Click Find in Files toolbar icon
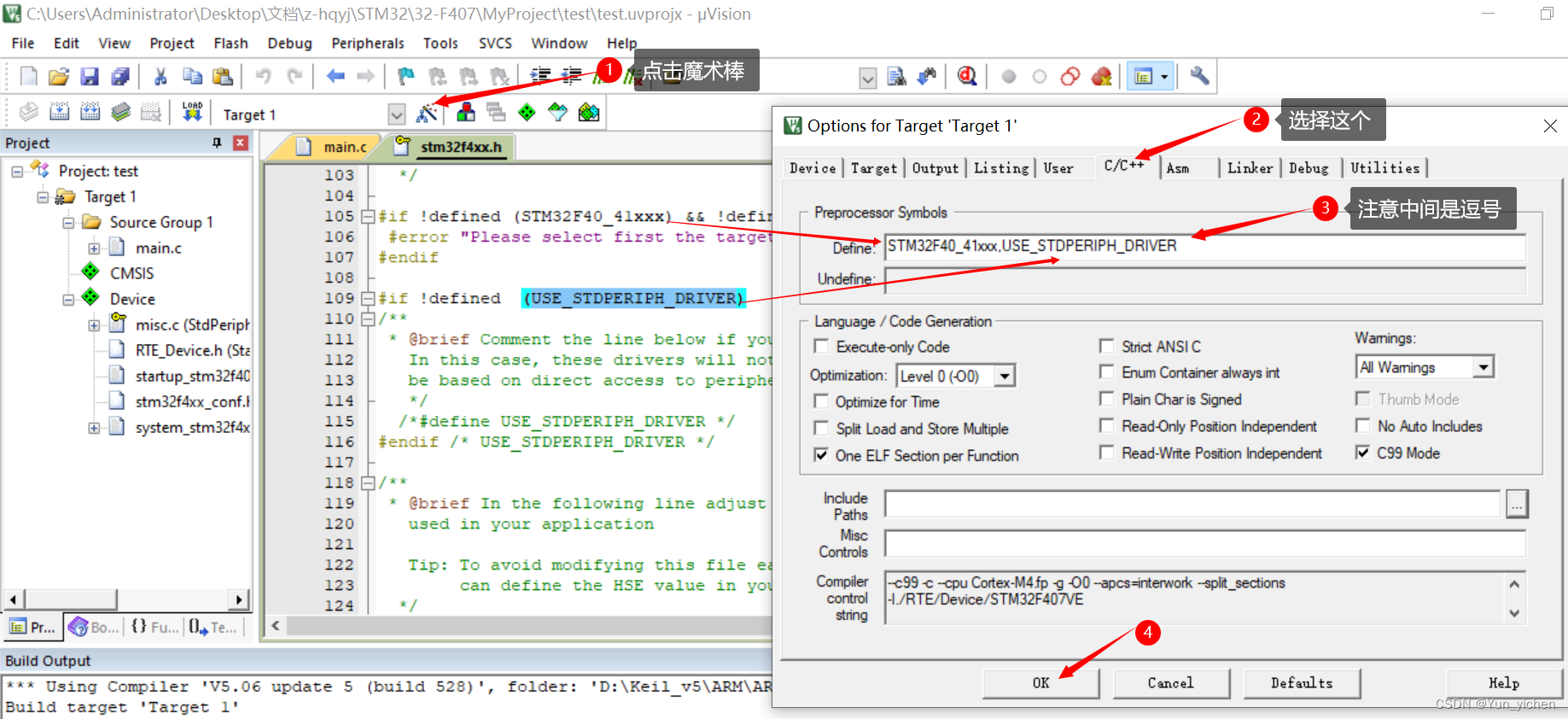1568x719 pixels. pos(896,77)
